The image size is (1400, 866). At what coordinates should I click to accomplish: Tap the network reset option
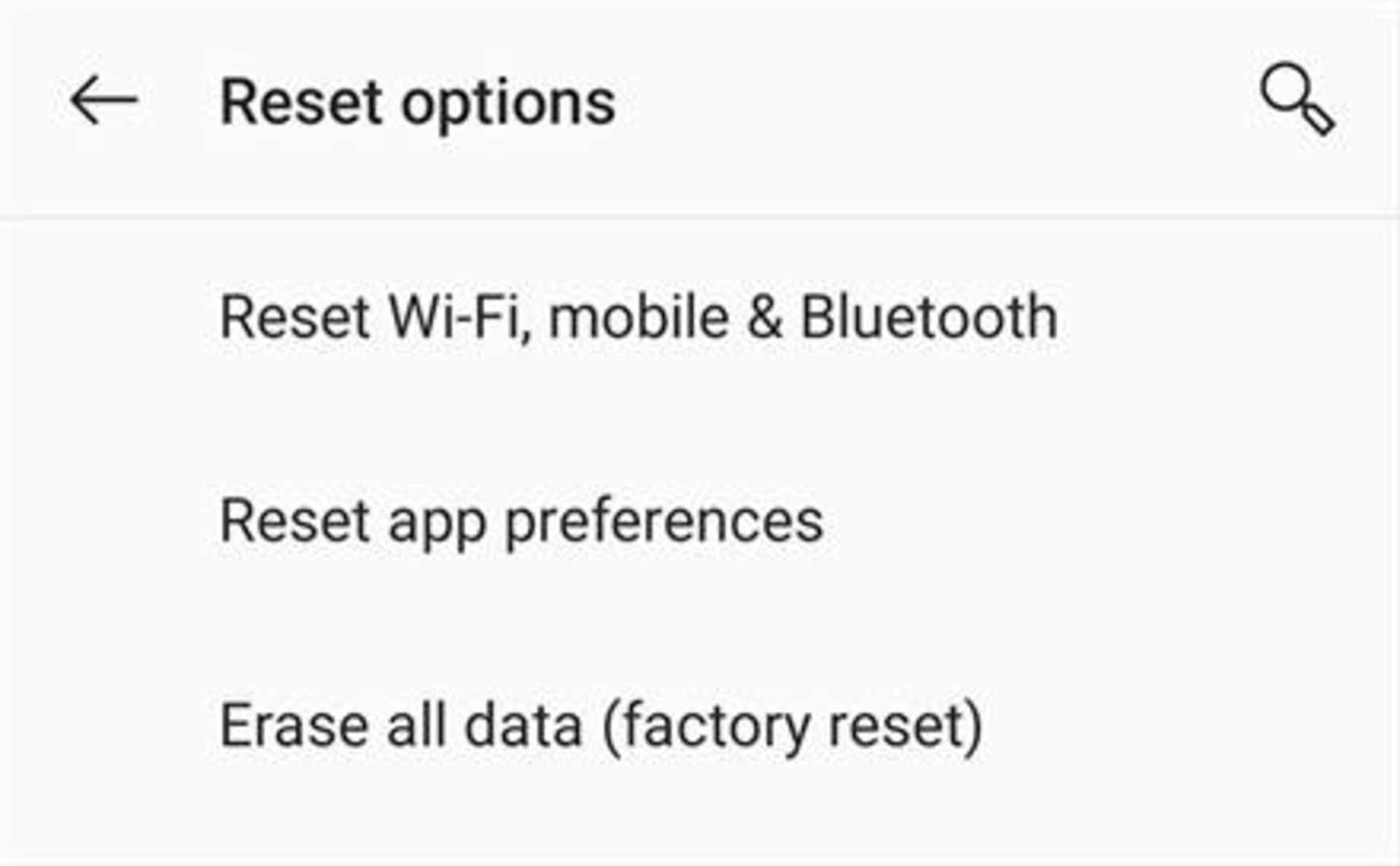tap(638, 317)
